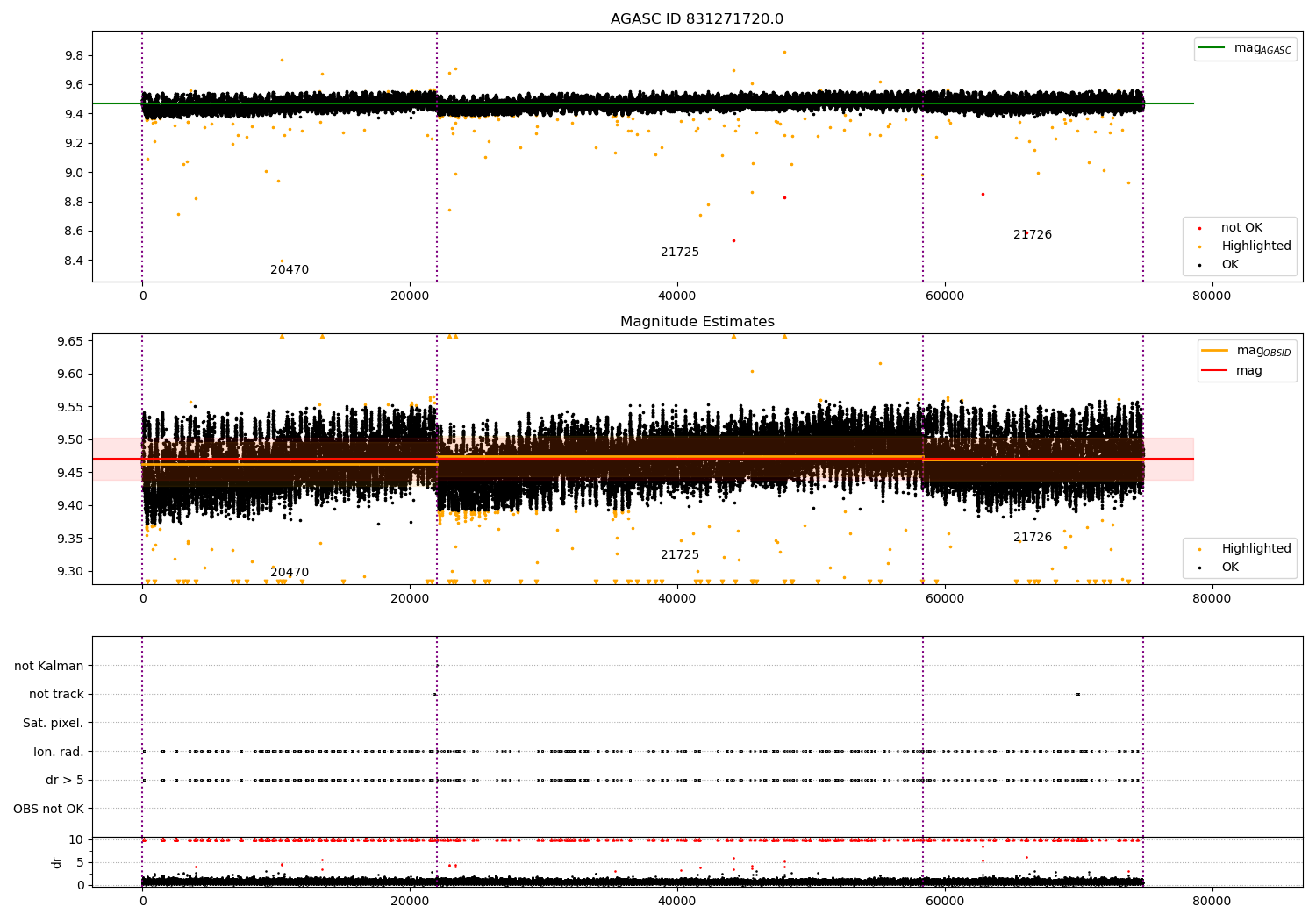Click obsid label 20470 in the middle plot
1316x921 pixels.
pos(290,573)
